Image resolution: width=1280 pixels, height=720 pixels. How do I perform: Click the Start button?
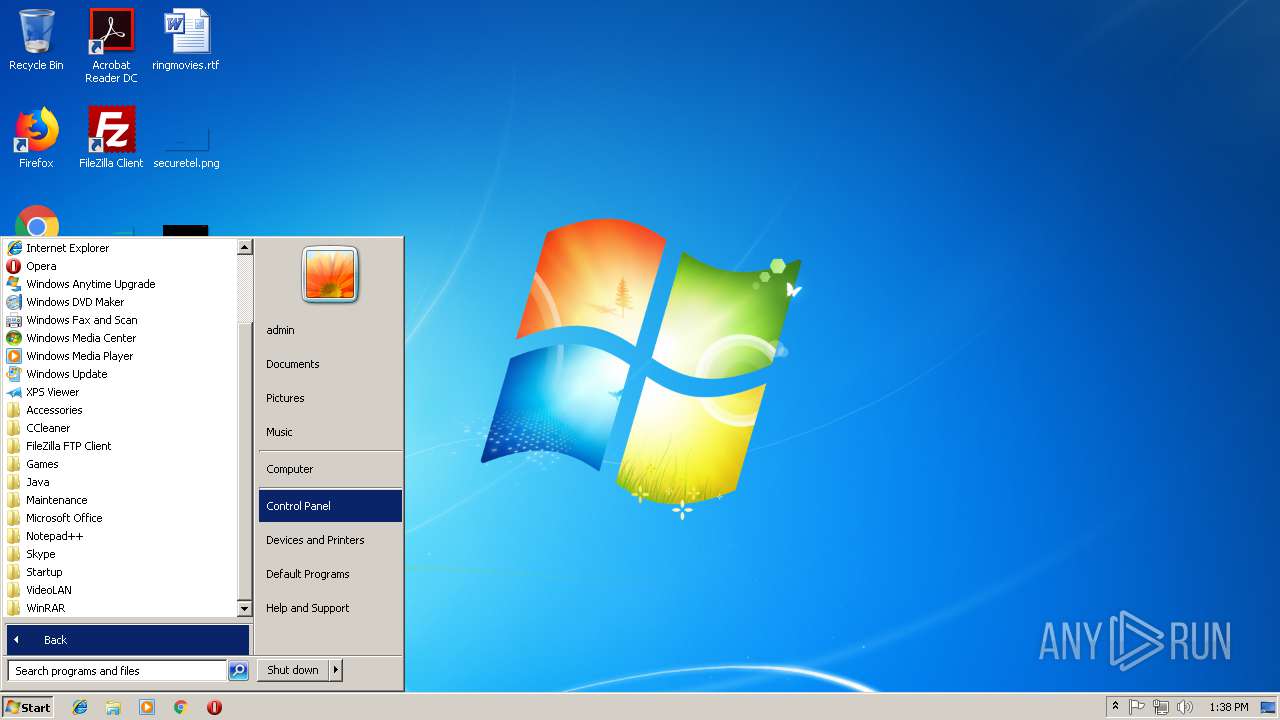pos(28,707)
